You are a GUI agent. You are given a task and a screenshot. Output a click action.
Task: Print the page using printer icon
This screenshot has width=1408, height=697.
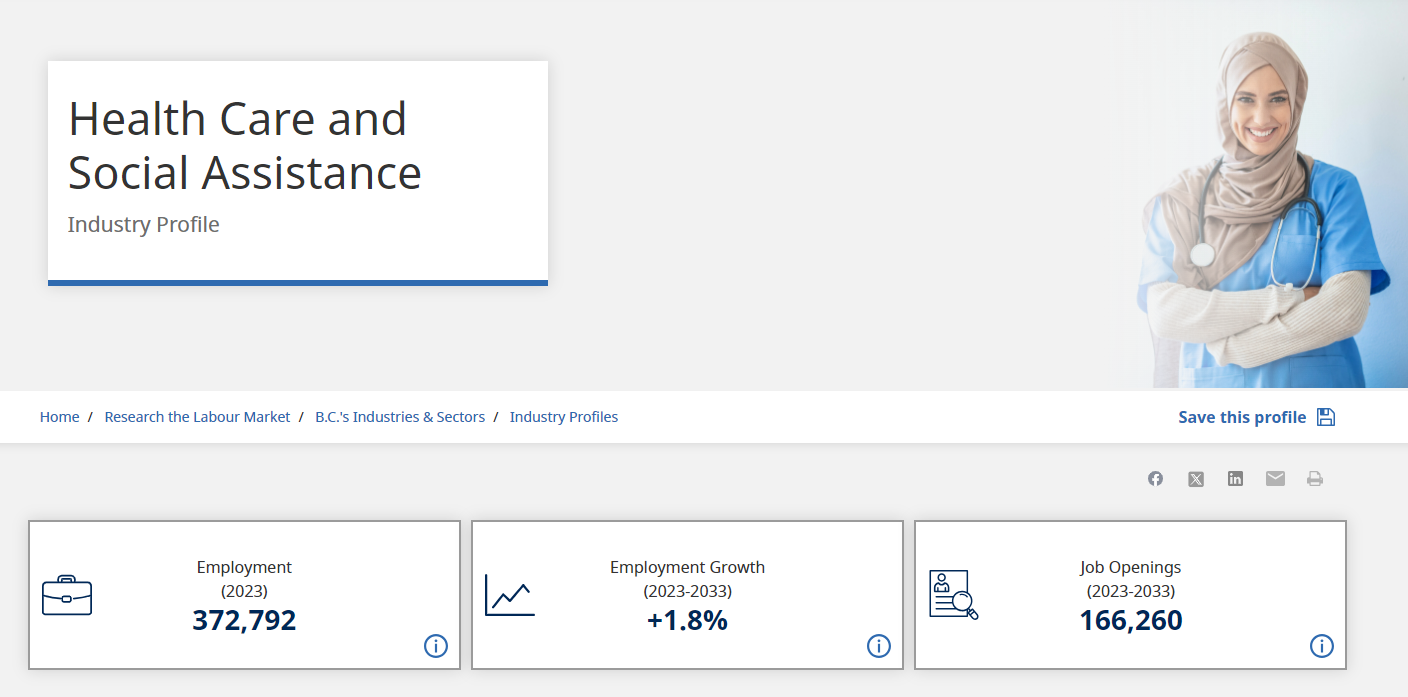(x=1315, y=479)
